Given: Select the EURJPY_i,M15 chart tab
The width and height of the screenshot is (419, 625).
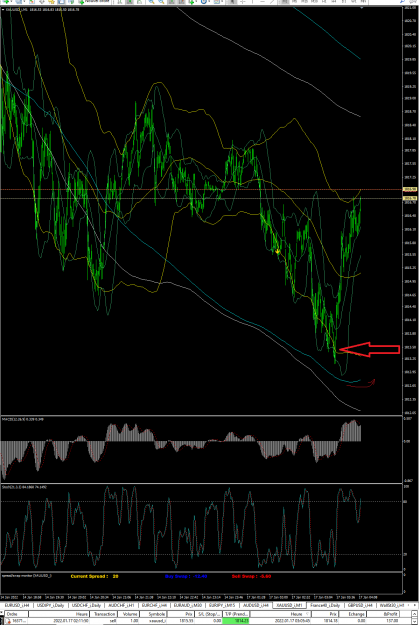Looking at the screenshot, I should click(x=222, y=605).
